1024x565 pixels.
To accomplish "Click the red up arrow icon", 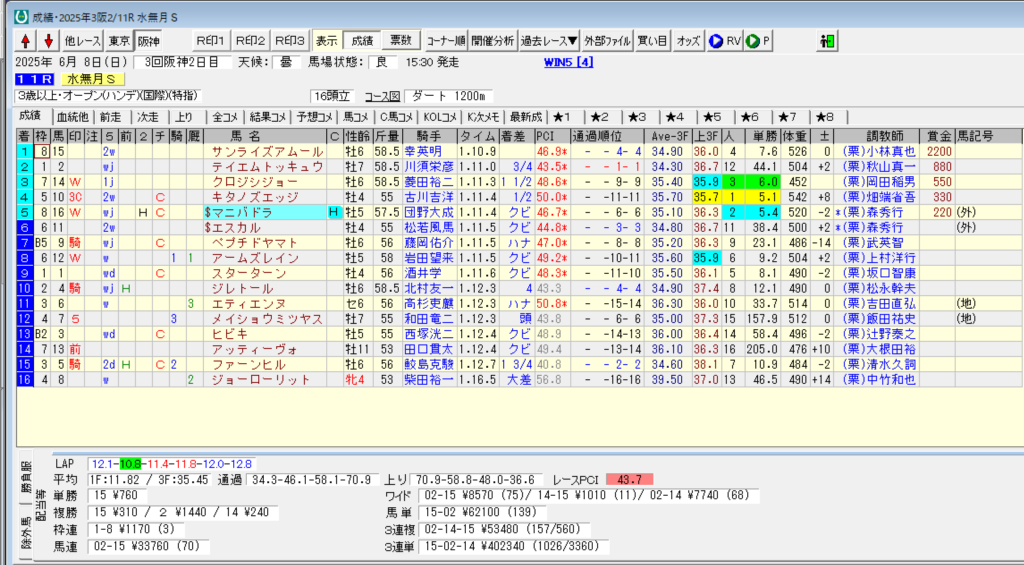I will (26, 41).
